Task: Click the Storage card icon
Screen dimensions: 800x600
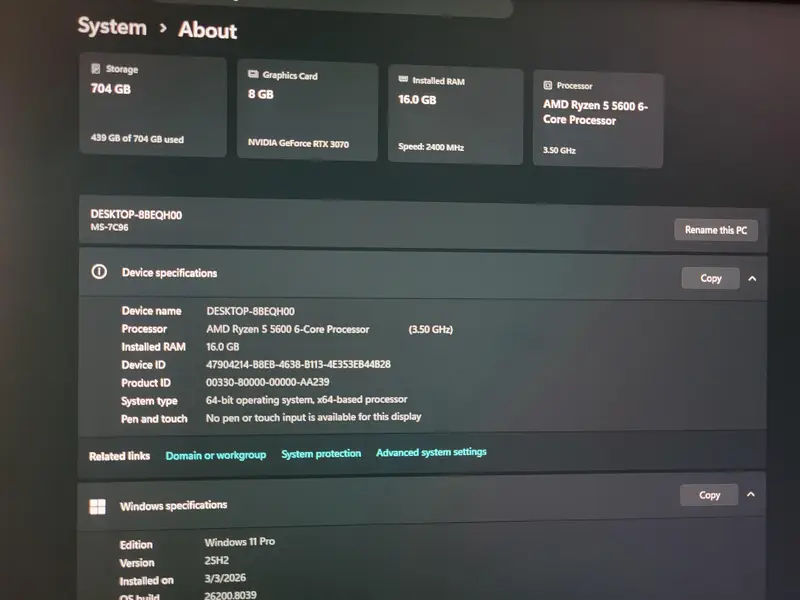Action: (x=95, y=68)
